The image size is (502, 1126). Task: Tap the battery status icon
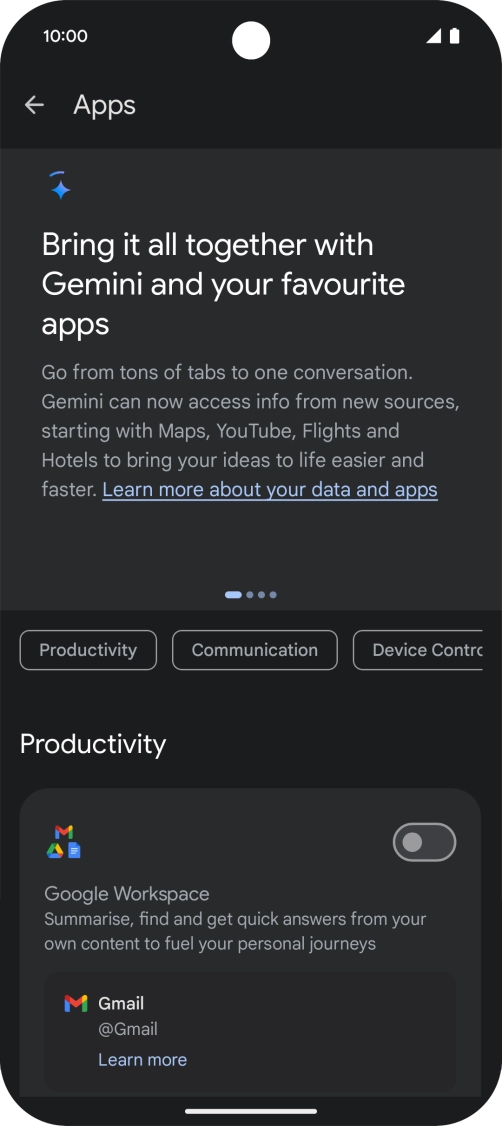(x=455, y=36)
